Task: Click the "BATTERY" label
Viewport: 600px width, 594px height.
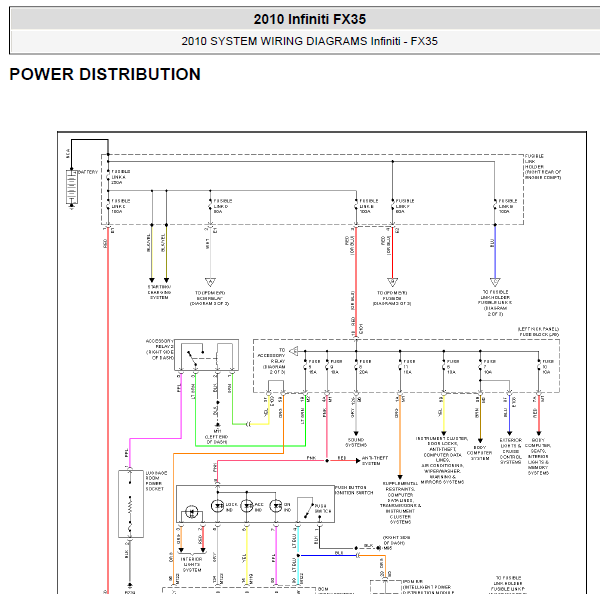Action: click(88, 172)
